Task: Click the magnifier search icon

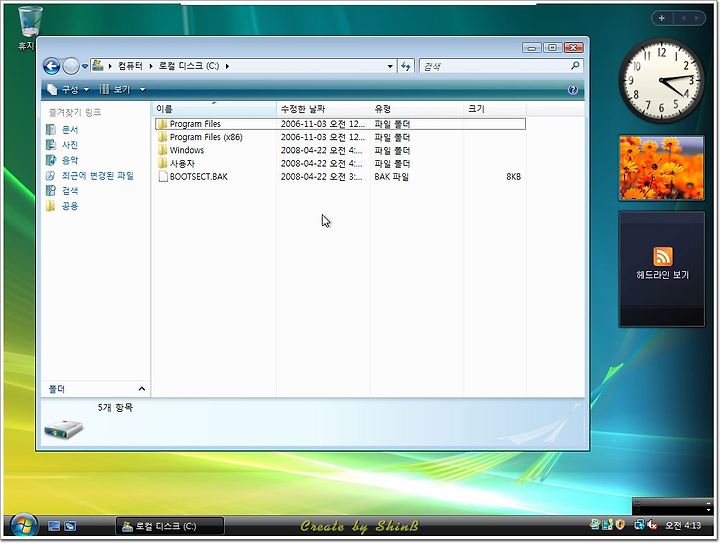Action: point(575,66)
